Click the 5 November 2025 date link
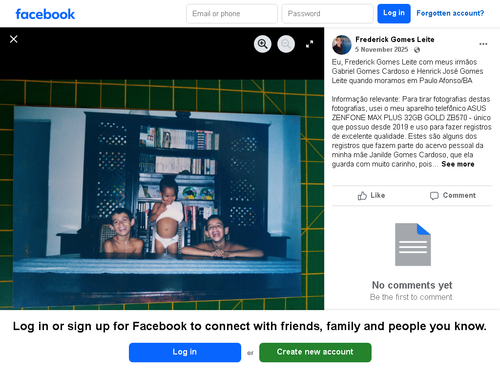The width and height of the screenshot is (500, 375). tap(381, 50)
